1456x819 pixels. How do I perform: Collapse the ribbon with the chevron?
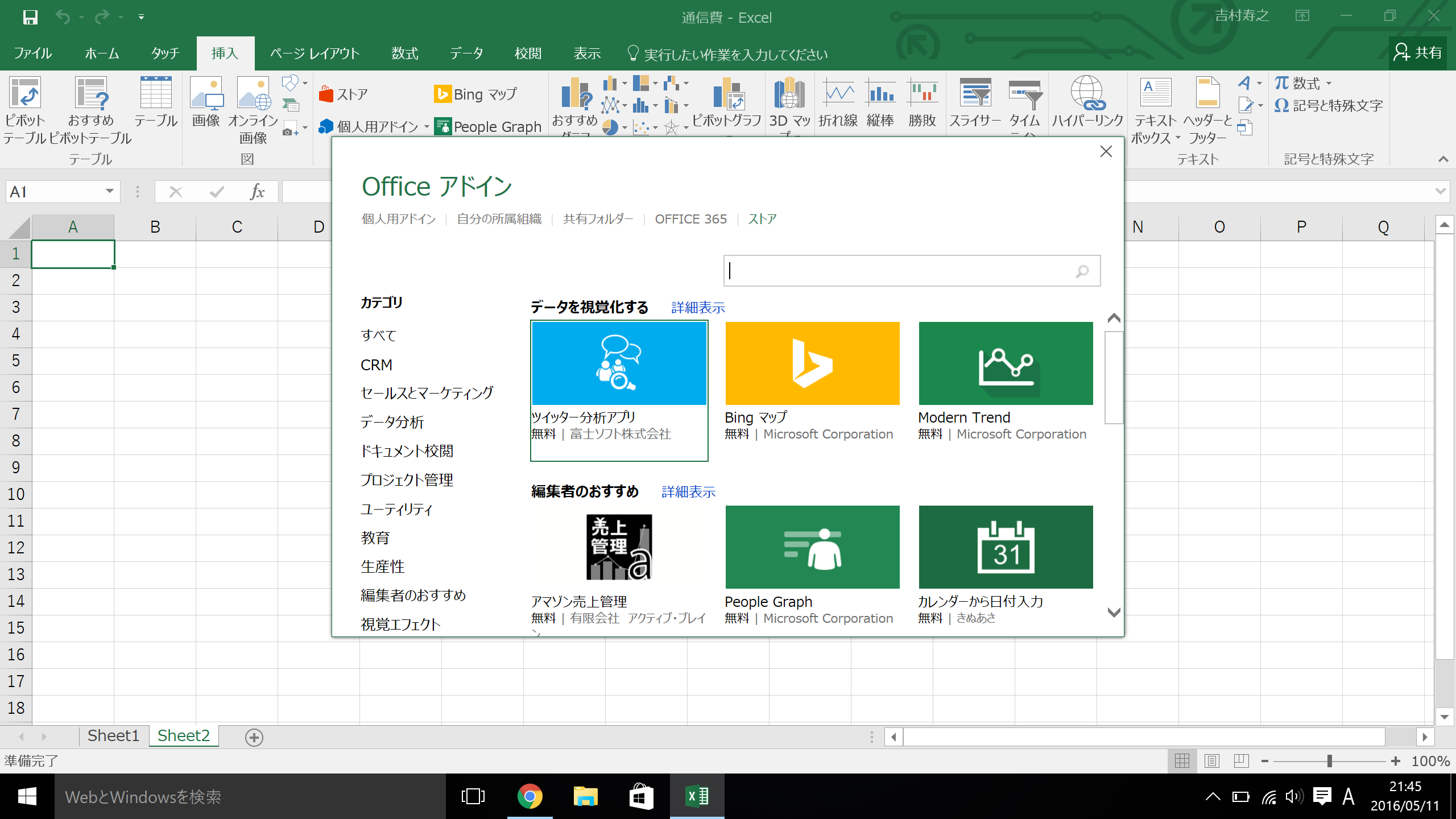point(1443,159)
